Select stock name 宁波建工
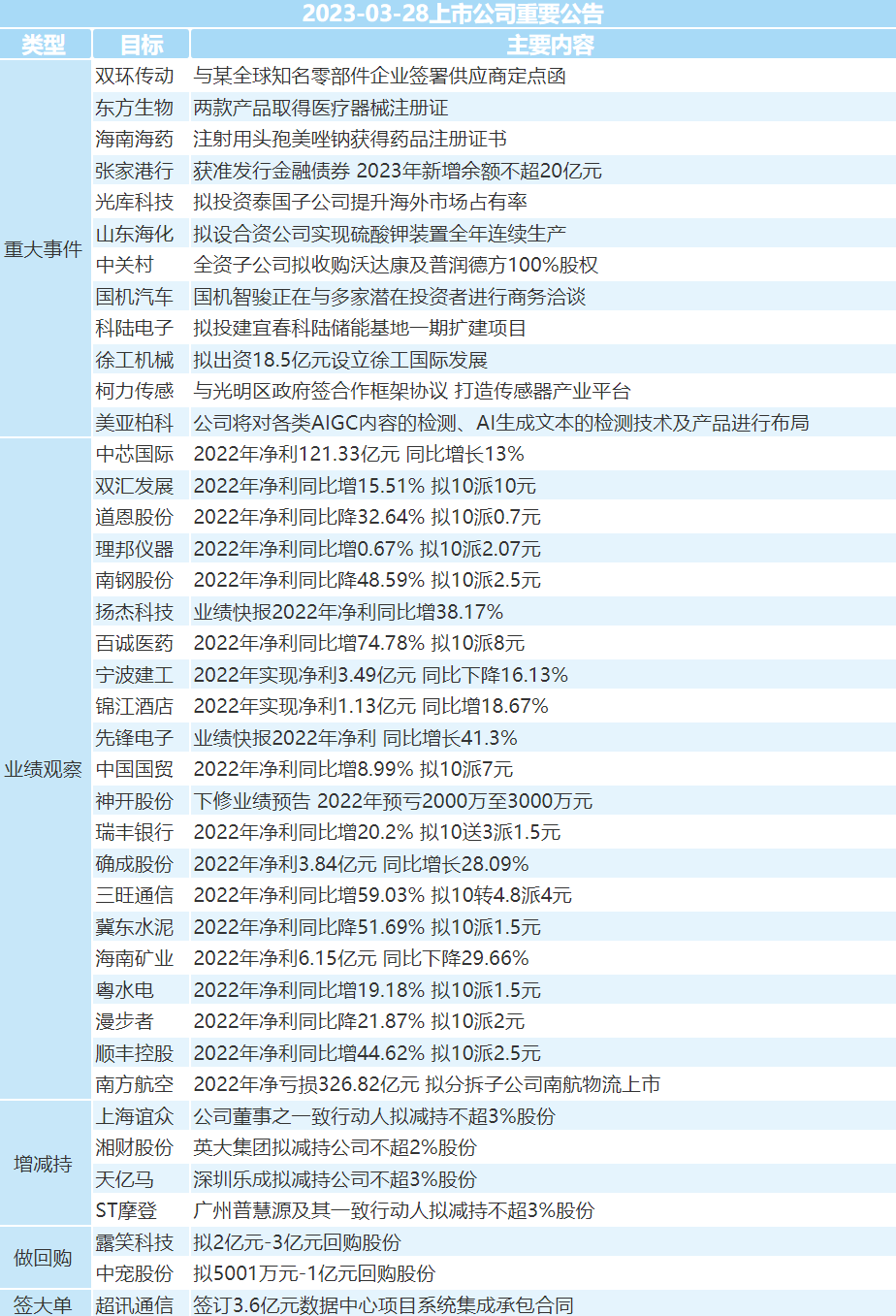 [135, 675]
